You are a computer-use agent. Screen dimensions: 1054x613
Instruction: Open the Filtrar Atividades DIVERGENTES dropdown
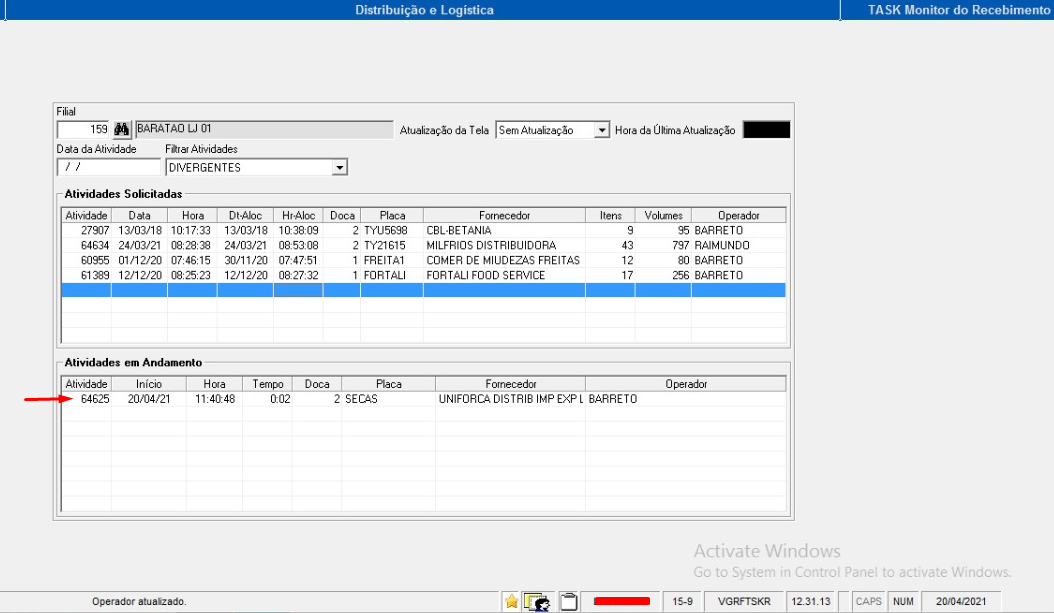tap(339, 167)
